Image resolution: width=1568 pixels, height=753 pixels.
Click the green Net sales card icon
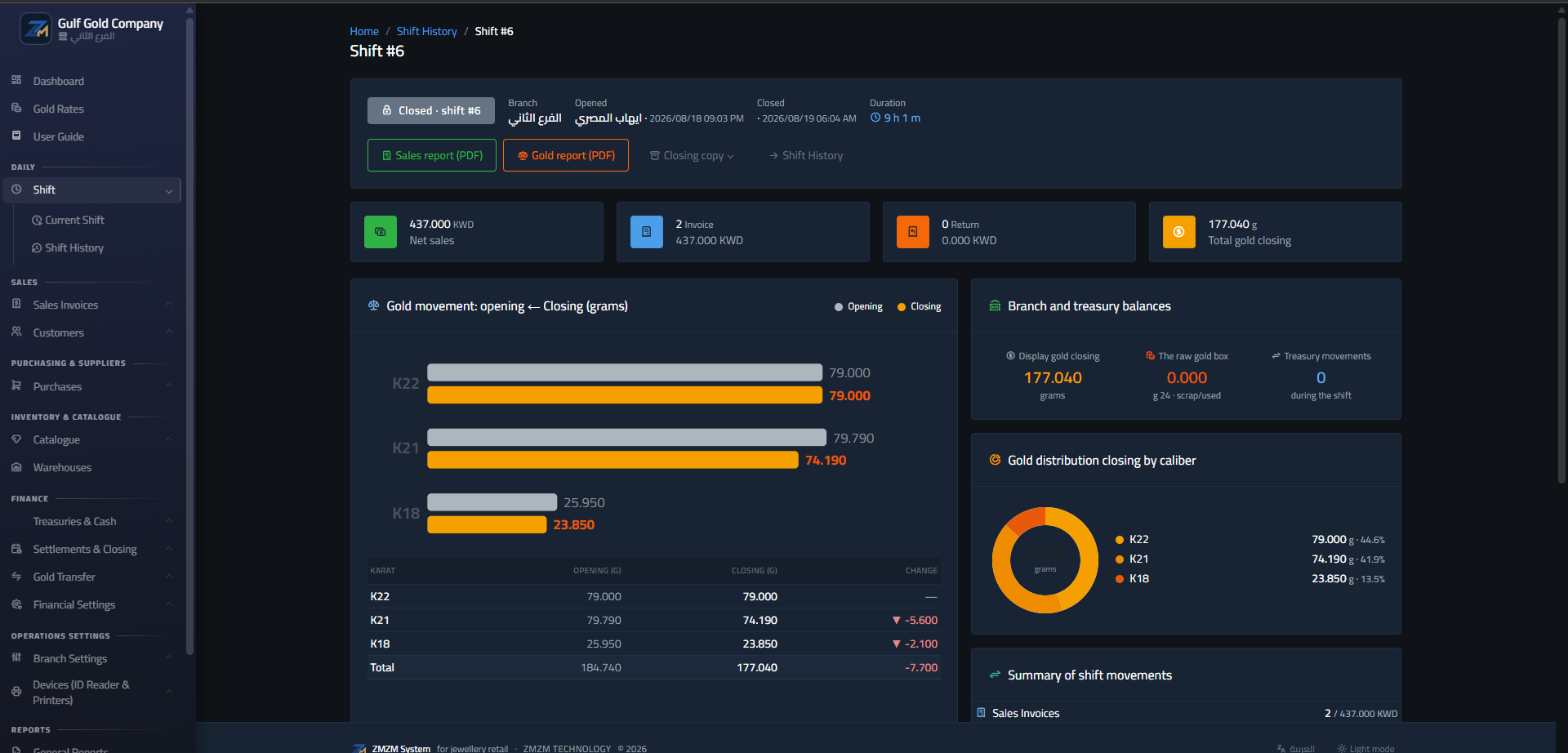[381, 232]
